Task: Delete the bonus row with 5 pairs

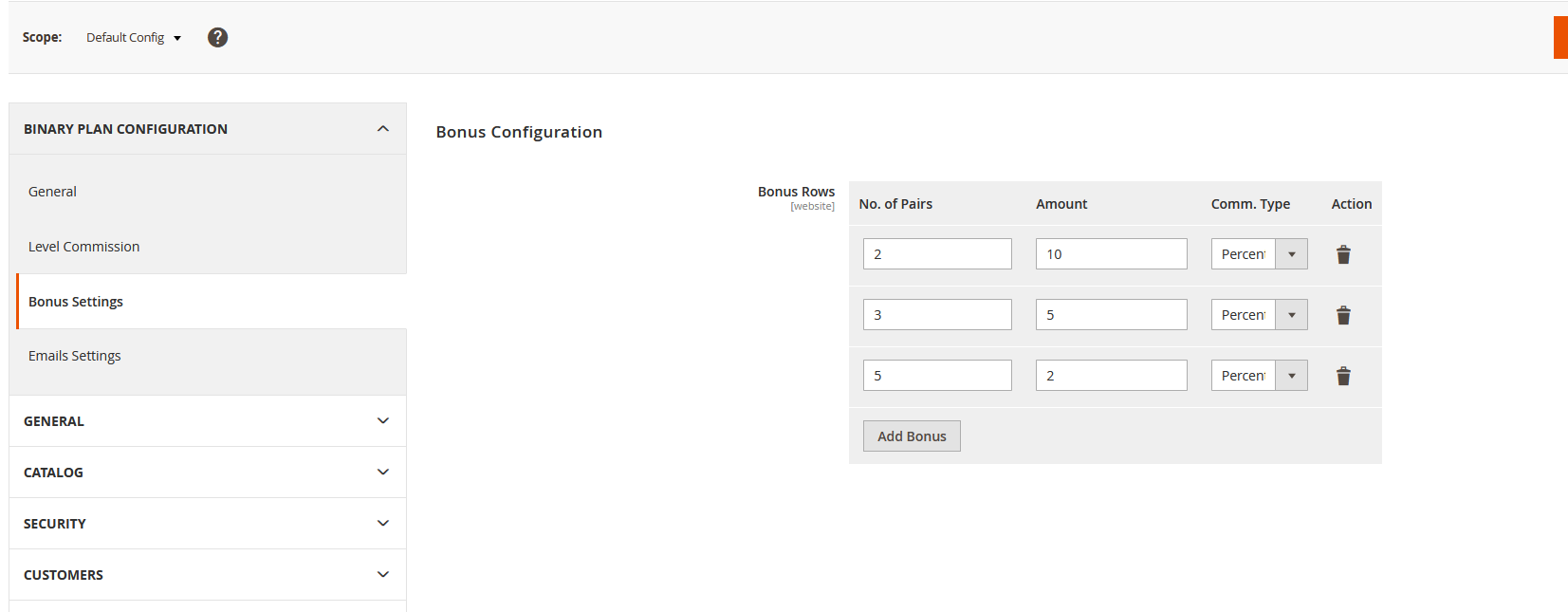Action: 1343,376
